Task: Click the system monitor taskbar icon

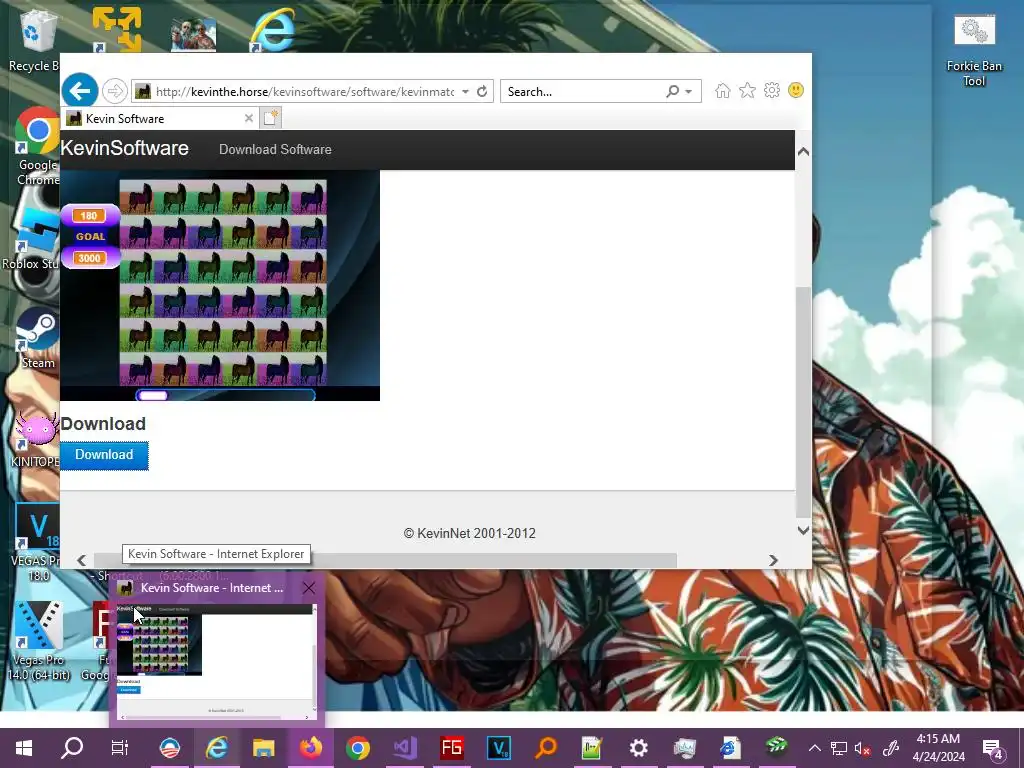Action: pos(684,748)
